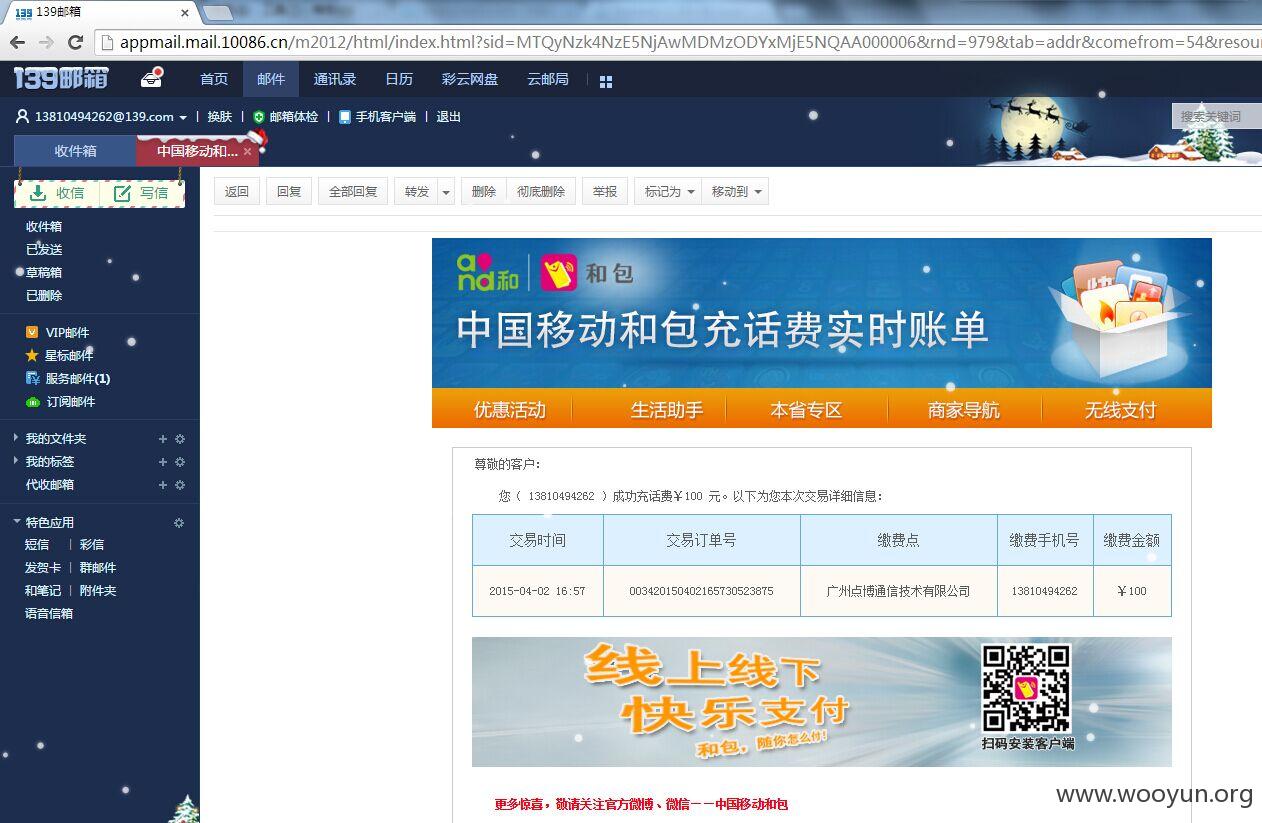Open 彩云网盘 in top navigation
This screenshot has height=823, width=1262.
(470, 79)
